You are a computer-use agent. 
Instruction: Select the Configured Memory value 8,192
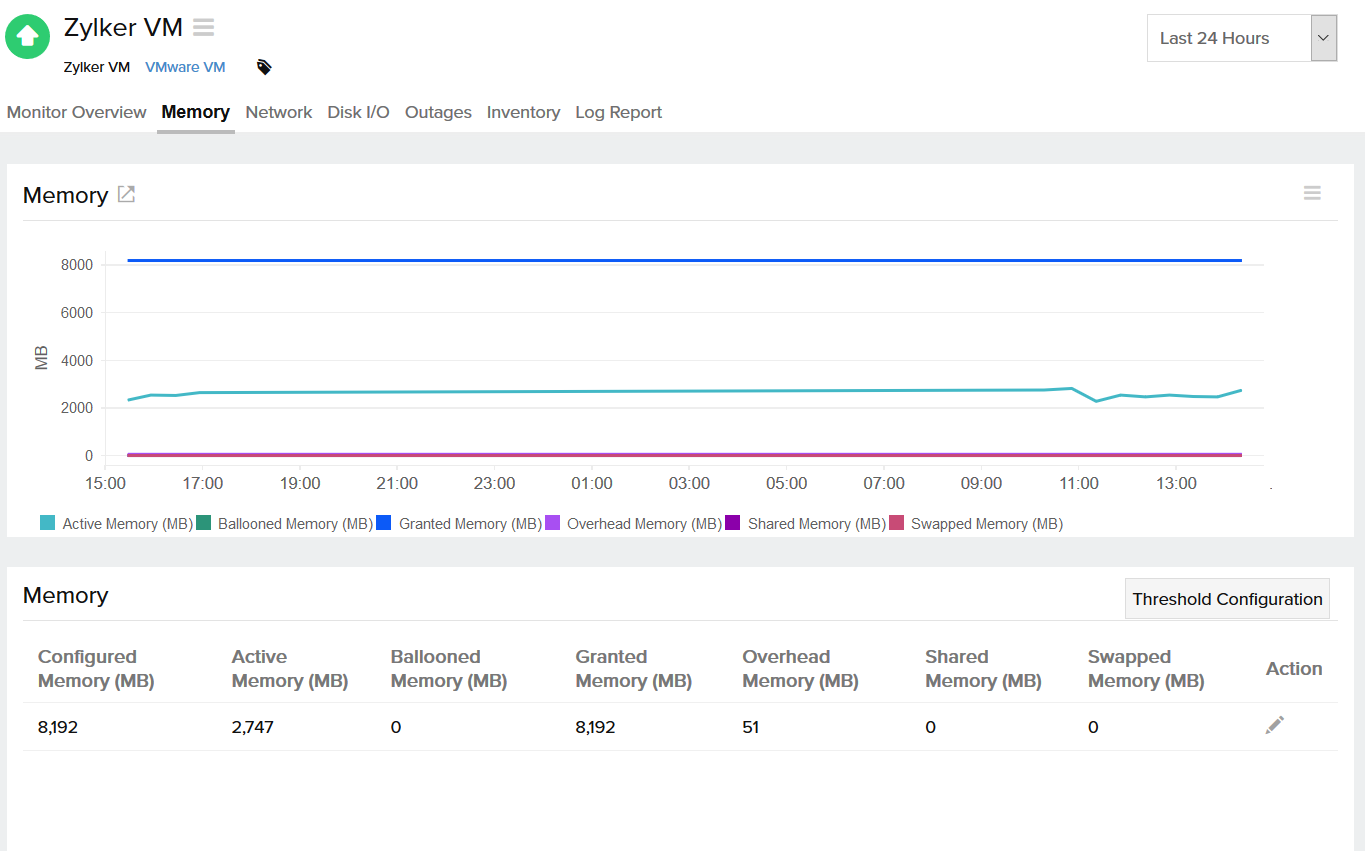[57, 727]
